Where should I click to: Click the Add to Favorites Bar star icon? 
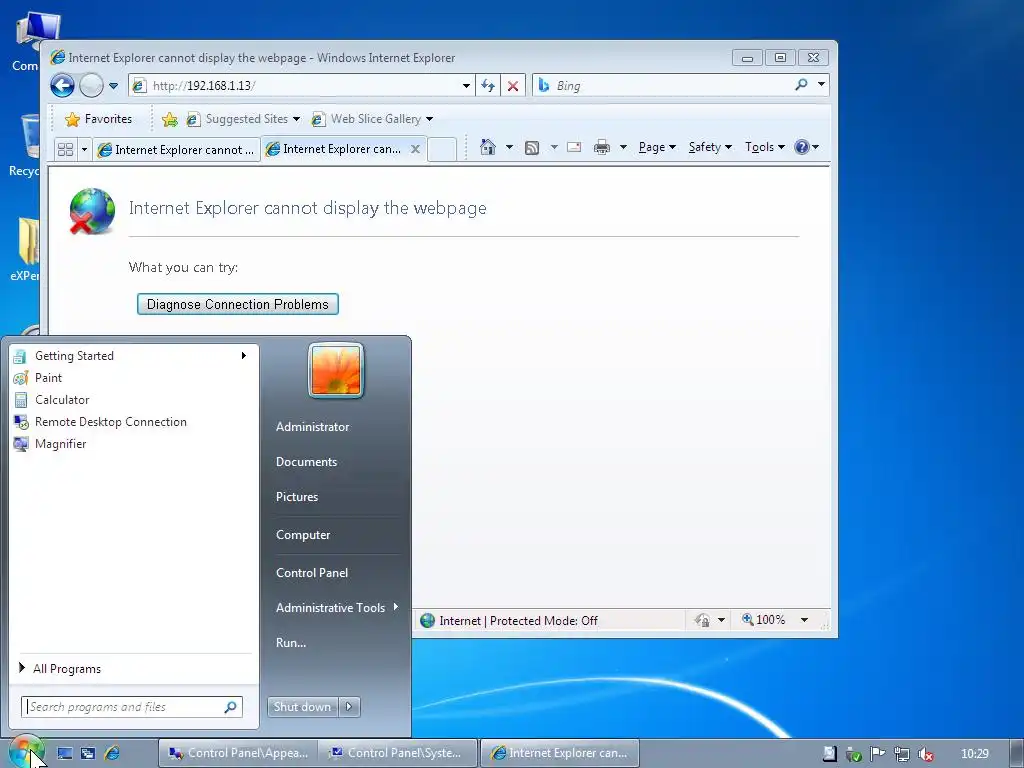point(170,119)
